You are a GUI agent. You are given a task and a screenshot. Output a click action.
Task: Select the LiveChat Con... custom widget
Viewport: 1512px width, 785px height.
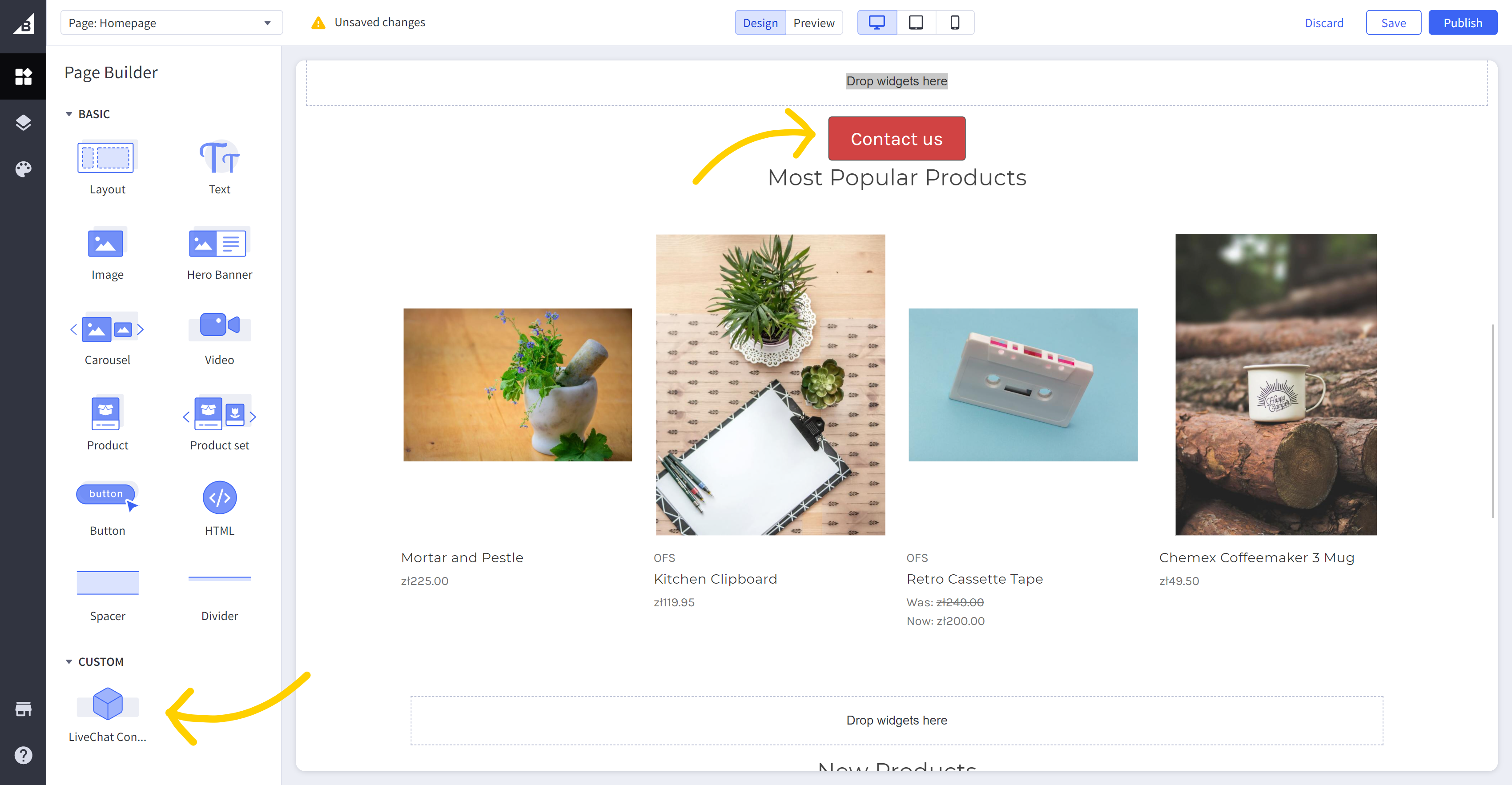pyautogui.click(x=107, y=712)
